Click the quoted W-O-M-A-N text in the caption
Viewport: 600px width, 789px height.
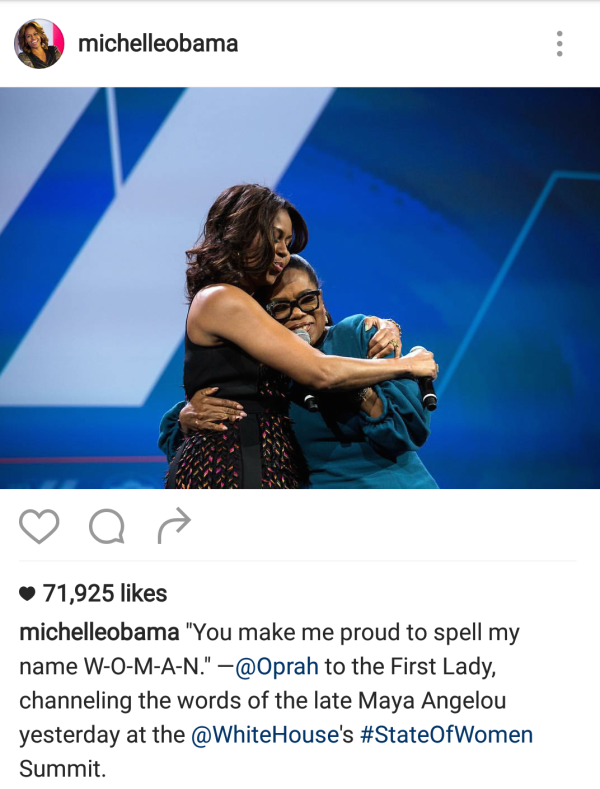click(147, 667)
